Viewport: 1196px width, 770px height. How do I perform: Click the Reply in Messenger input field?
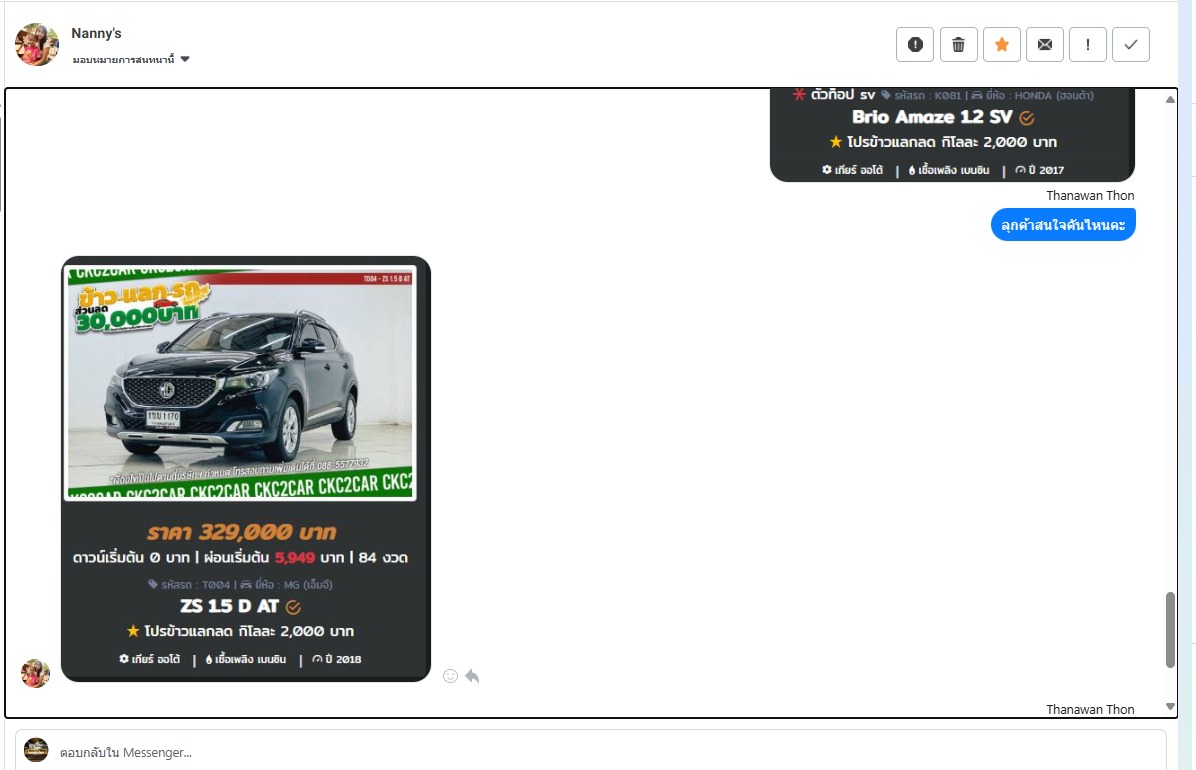tap(600, 751)
